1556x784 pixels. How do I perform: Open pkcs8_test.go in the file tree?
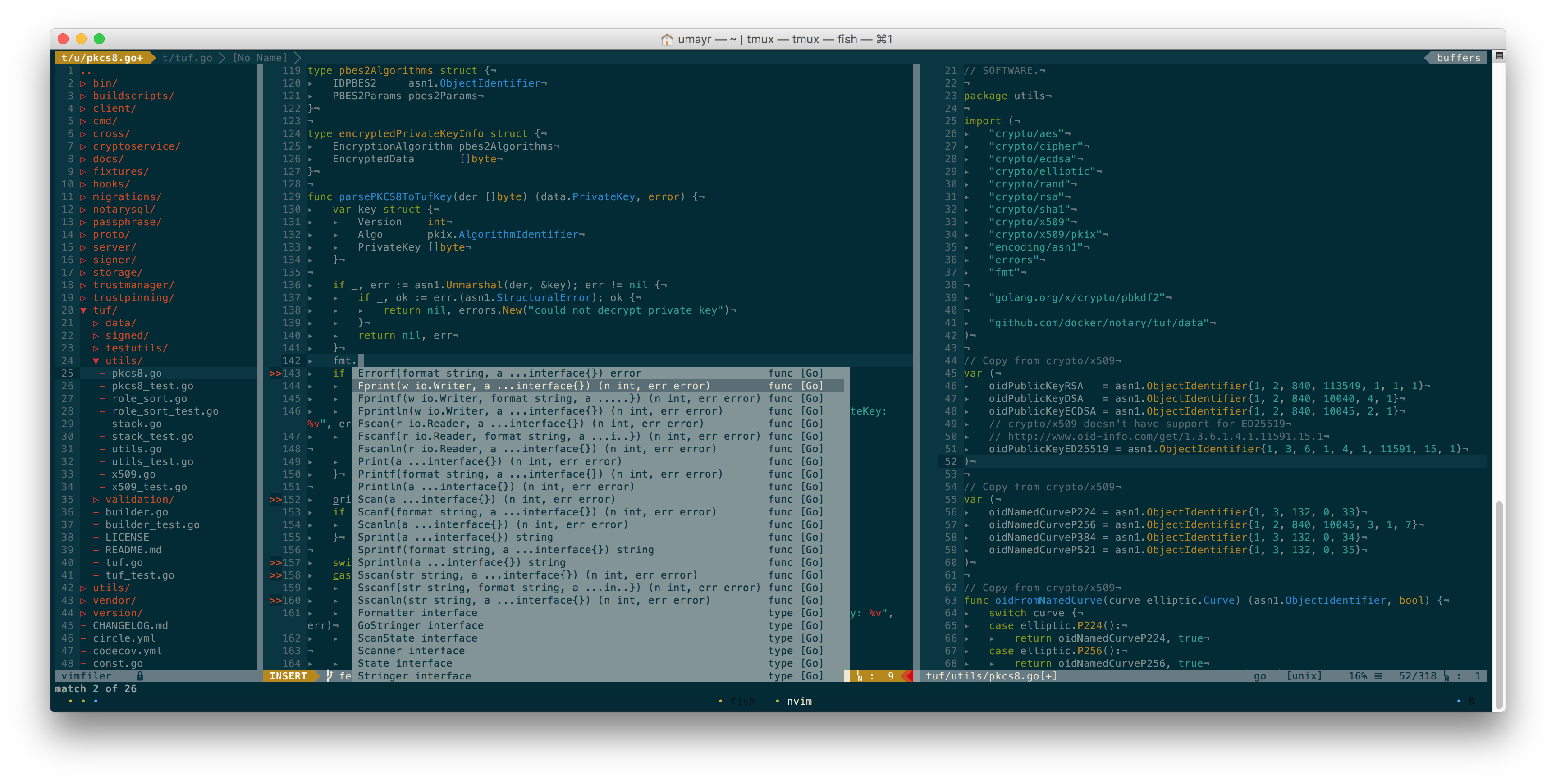click(152, 386)
